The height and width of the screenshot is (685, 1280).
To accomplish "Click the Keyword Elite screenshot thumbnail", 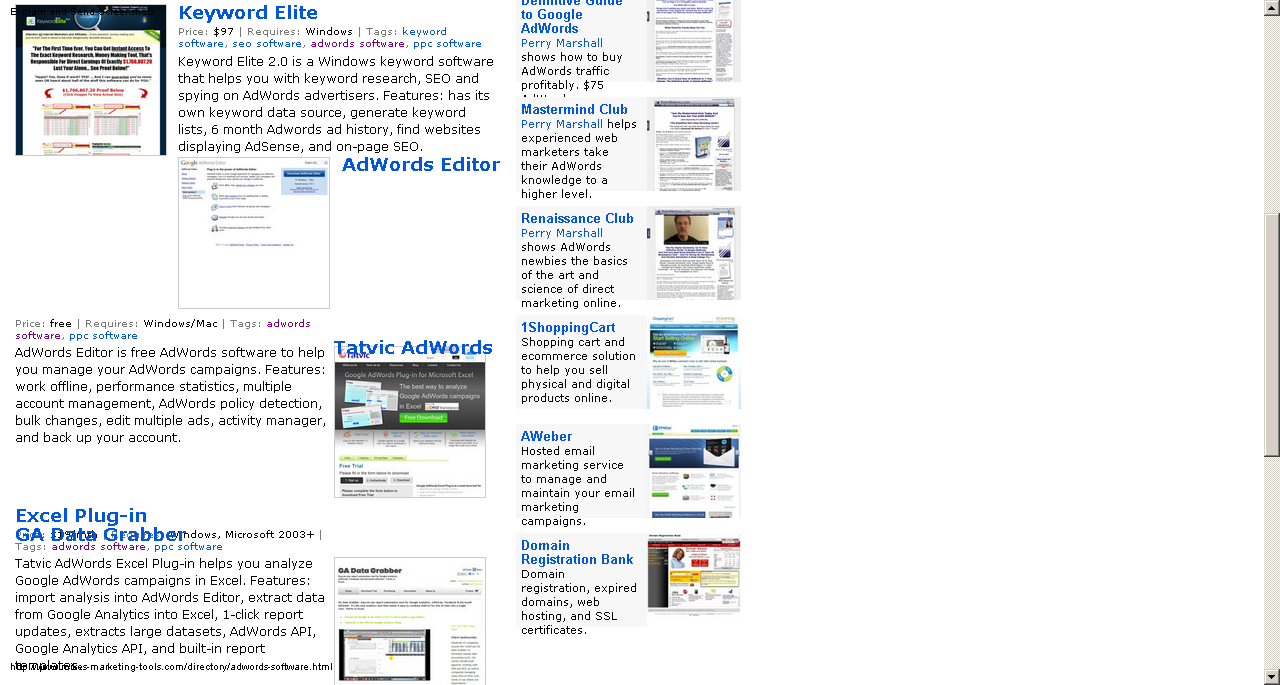I will 91,80.
